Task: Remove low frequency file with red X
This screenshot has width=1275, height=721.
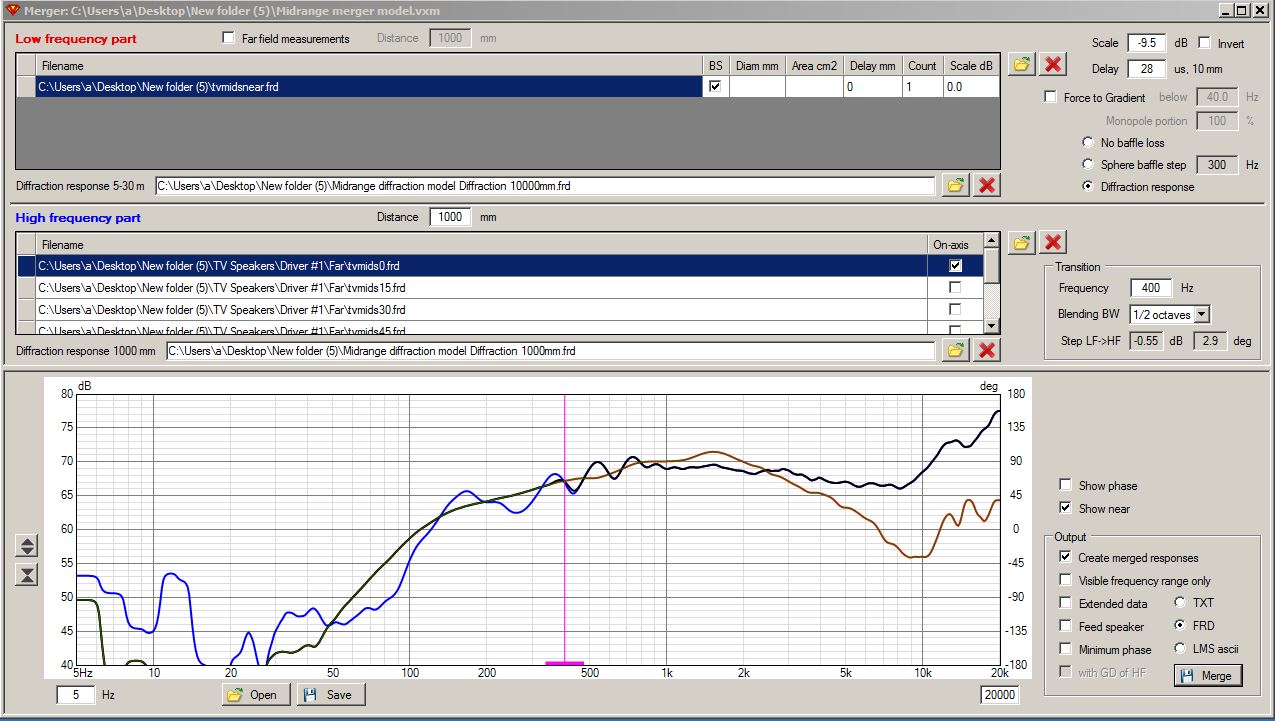Action: (1052, 64)
